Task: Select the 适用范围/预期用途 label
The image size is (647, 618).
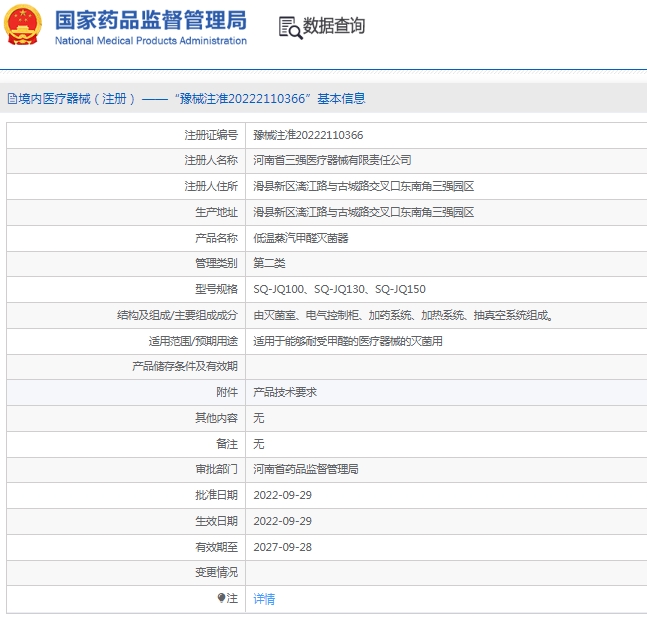Action: point(193,342)
